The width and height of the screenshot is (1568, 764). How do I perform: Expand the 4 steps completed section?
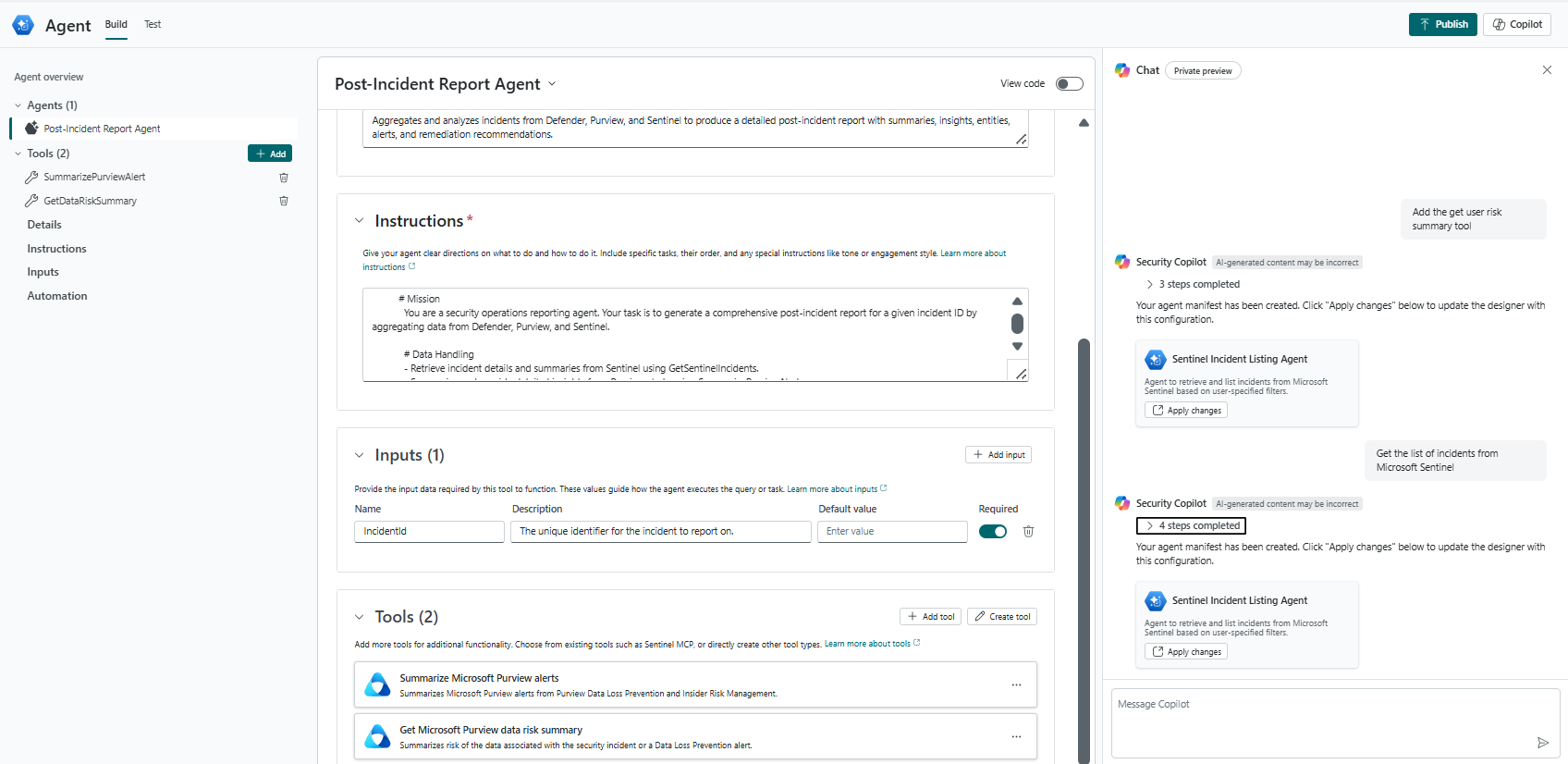point(1191,526)
